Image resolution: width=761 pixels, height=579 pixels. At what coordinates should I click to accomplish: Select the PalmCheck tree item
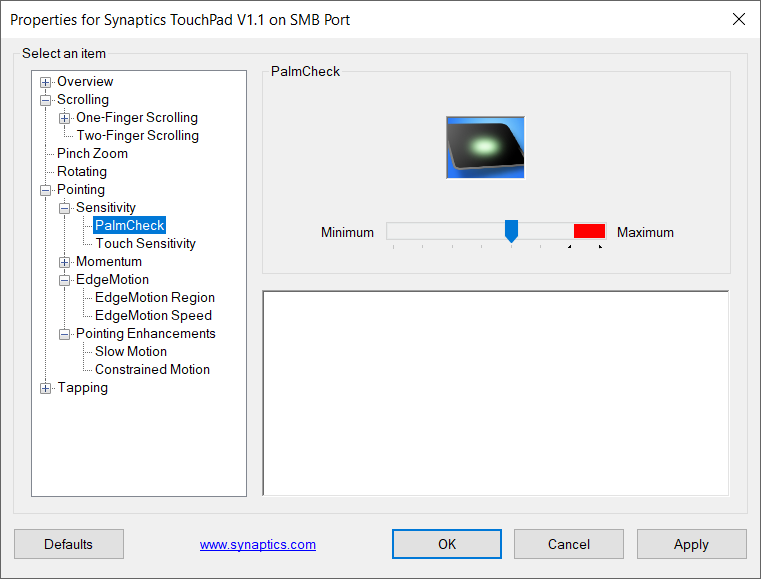130,225
